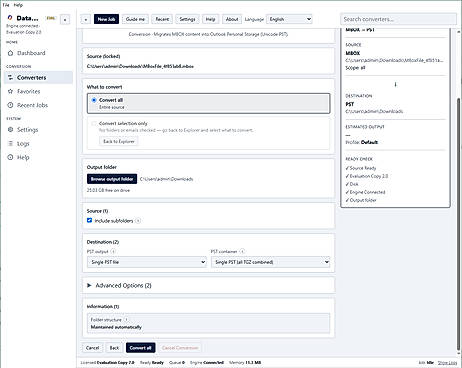Click the Recent Jobs clock icon
The height and width of the screenshot is (368, 462).
coord(10,105)
